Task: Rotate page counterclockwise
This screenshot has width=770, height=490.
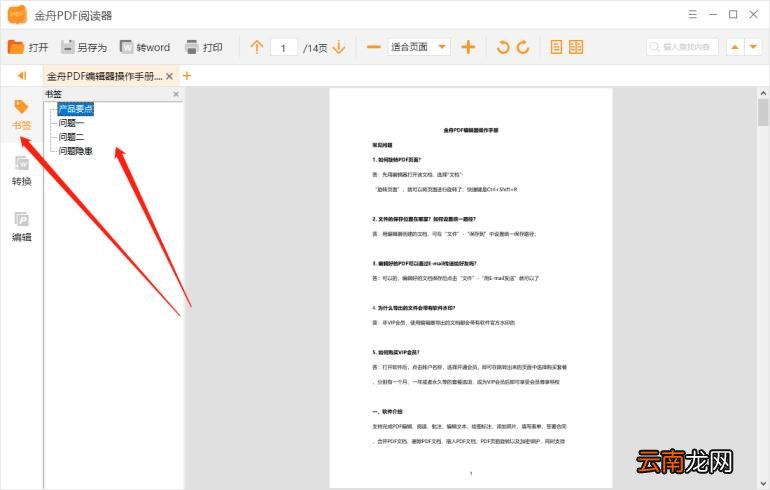Action: point(503,47)
